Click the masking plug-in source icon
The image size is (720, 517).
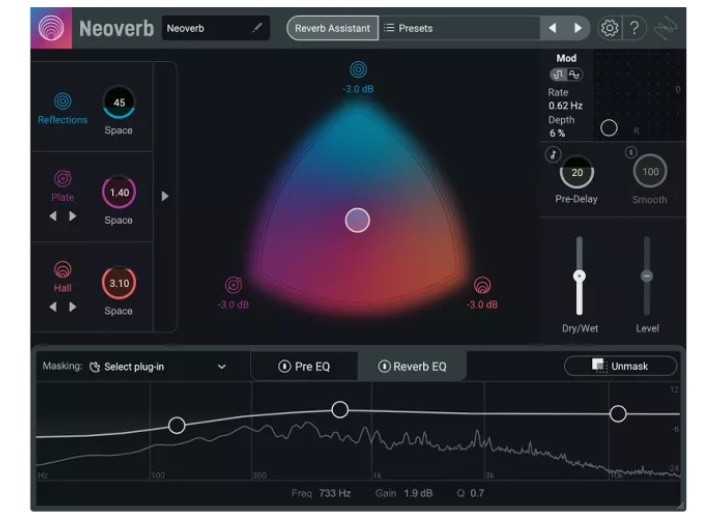(x=95, y=366)
